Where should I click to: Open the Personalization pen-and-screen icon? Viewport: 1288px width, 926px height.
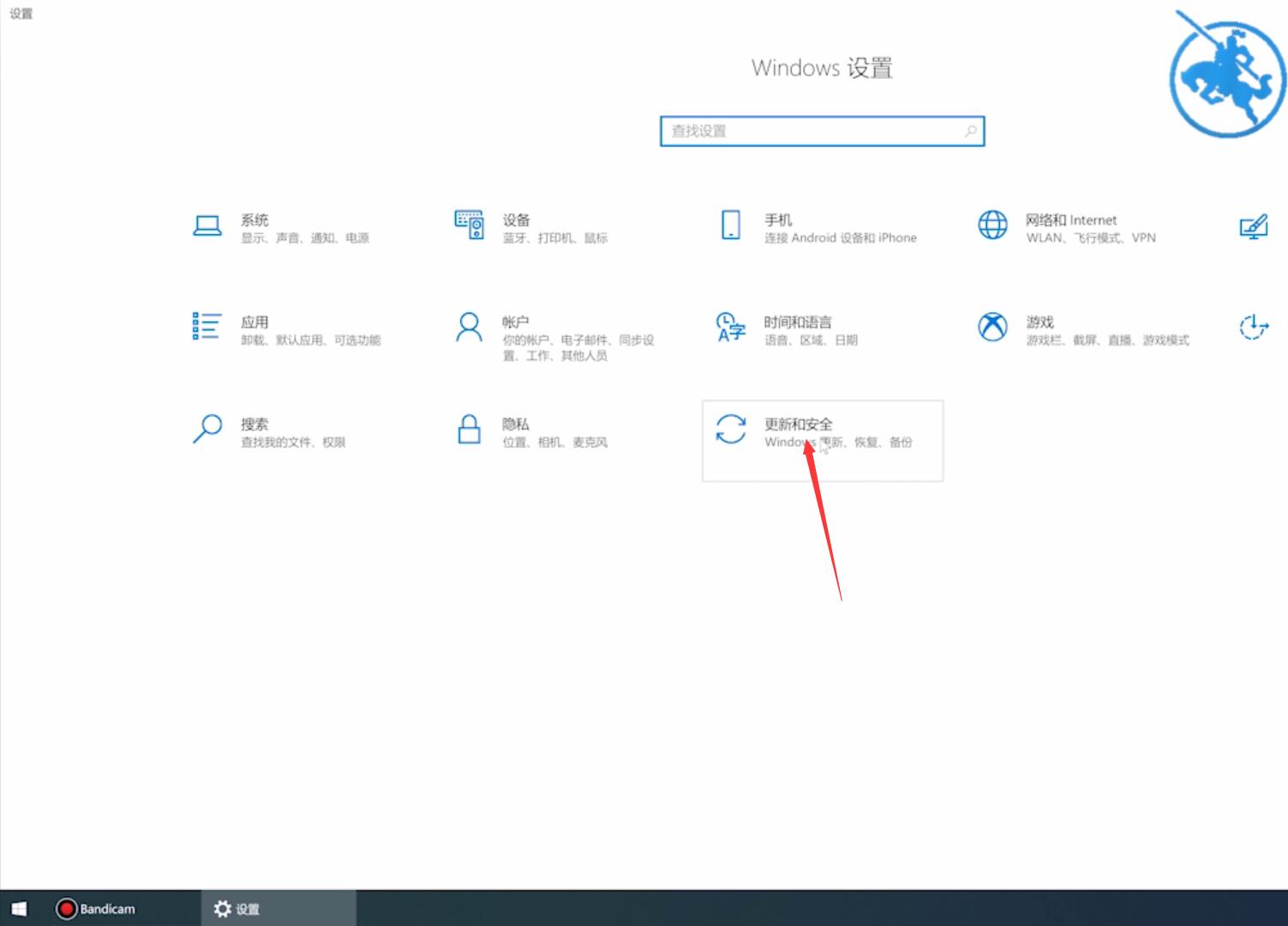pos(1254,226)
